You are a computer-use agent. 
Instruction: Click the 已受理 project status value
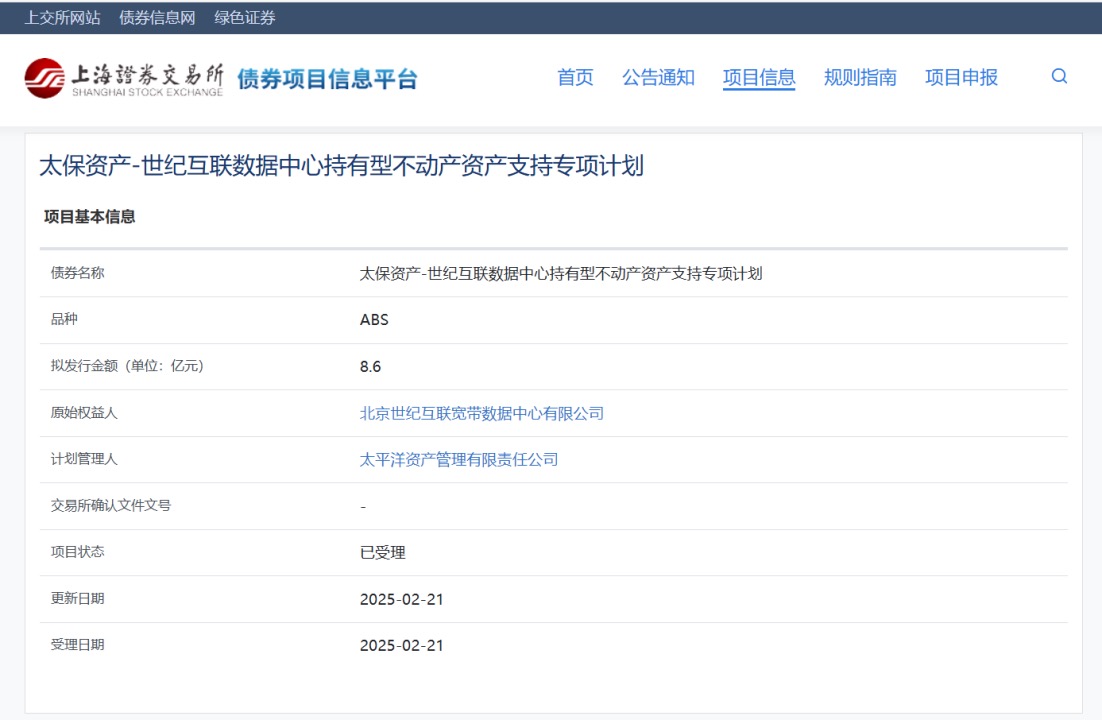click(383, 552)
